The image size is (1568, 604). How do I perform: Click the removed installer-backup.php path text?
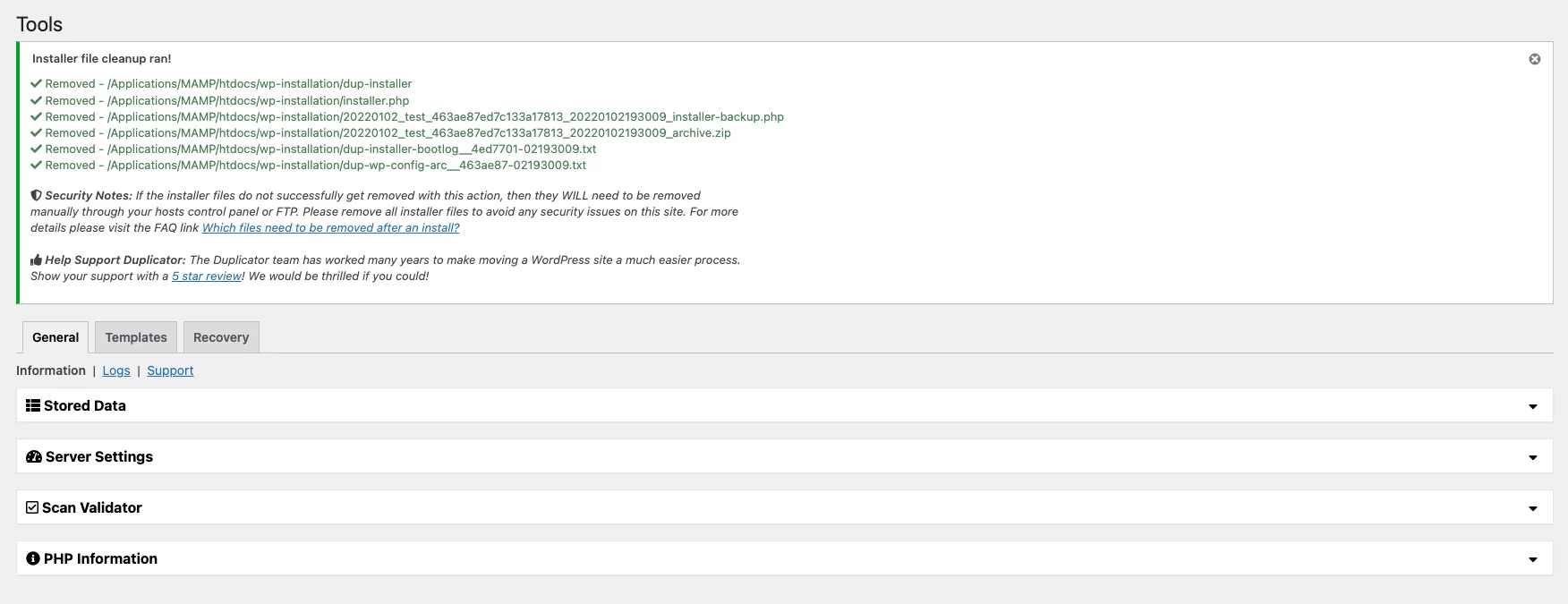(x=446, y=116)
